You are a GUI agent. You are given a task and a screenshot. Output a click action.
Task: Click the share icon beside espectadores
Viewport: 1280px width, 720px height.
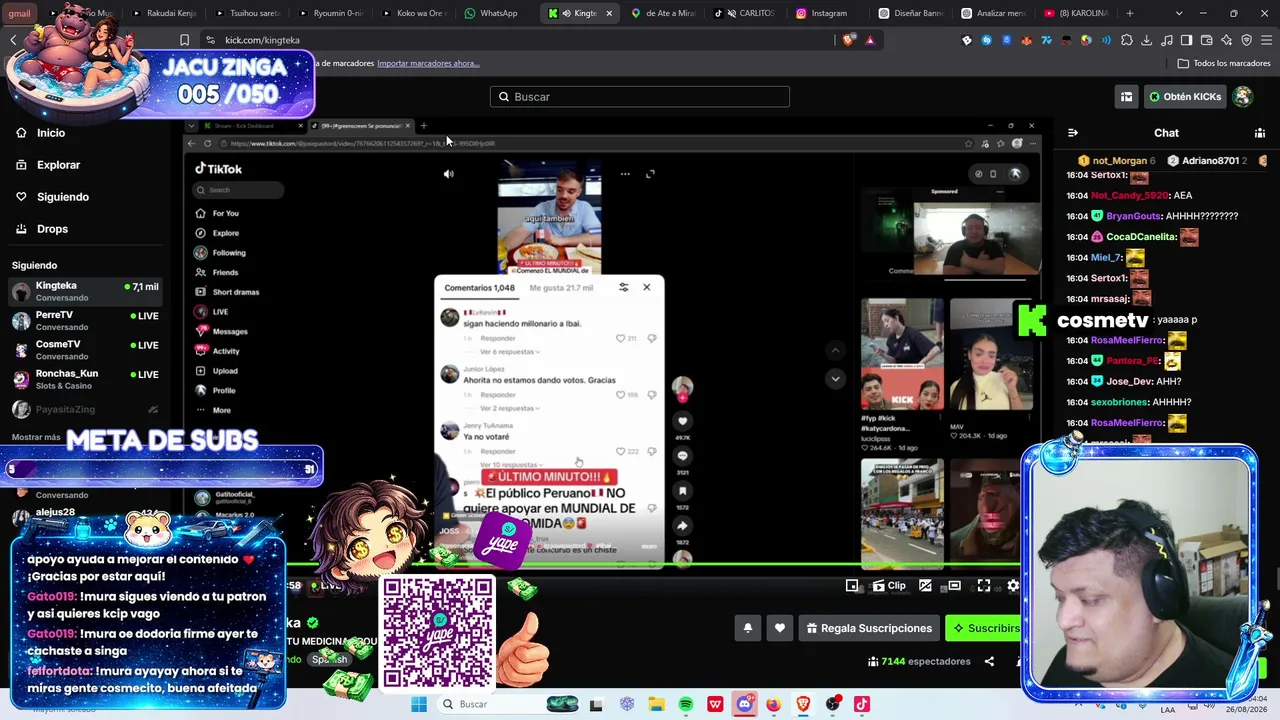(989, 661)
